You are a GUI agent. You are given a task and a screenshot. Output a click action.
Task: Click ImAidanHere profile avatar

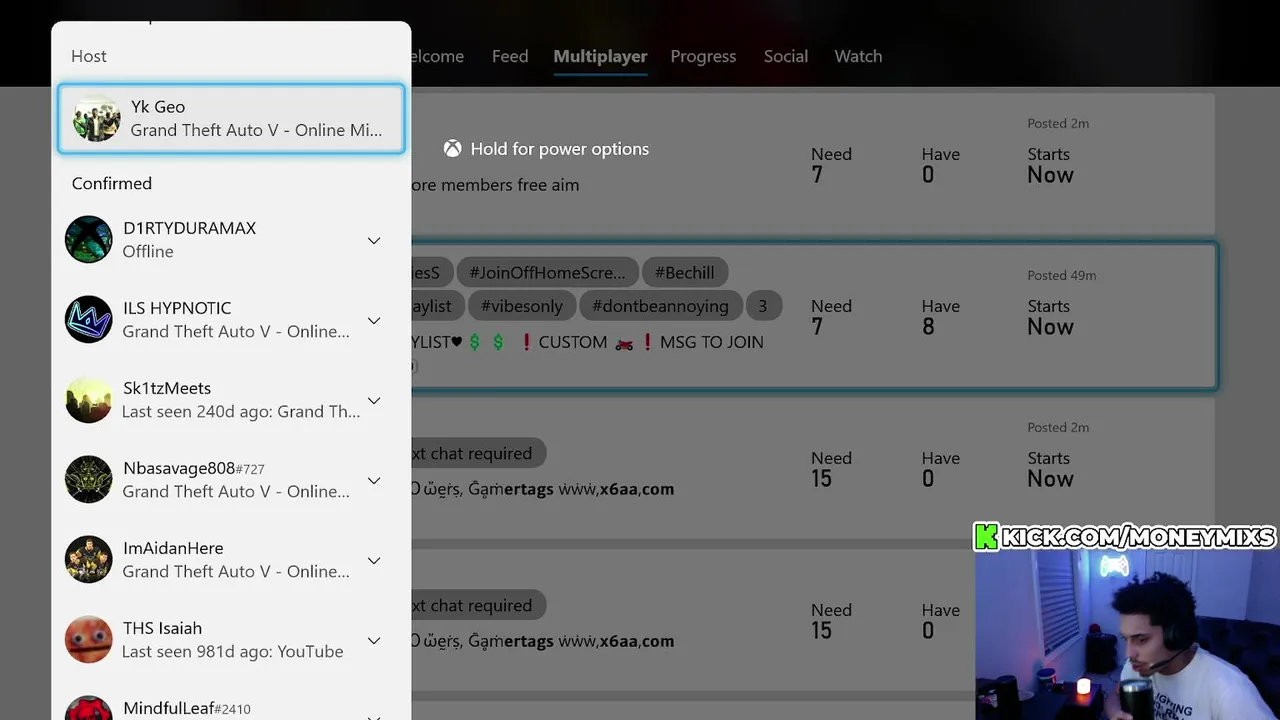89,560
